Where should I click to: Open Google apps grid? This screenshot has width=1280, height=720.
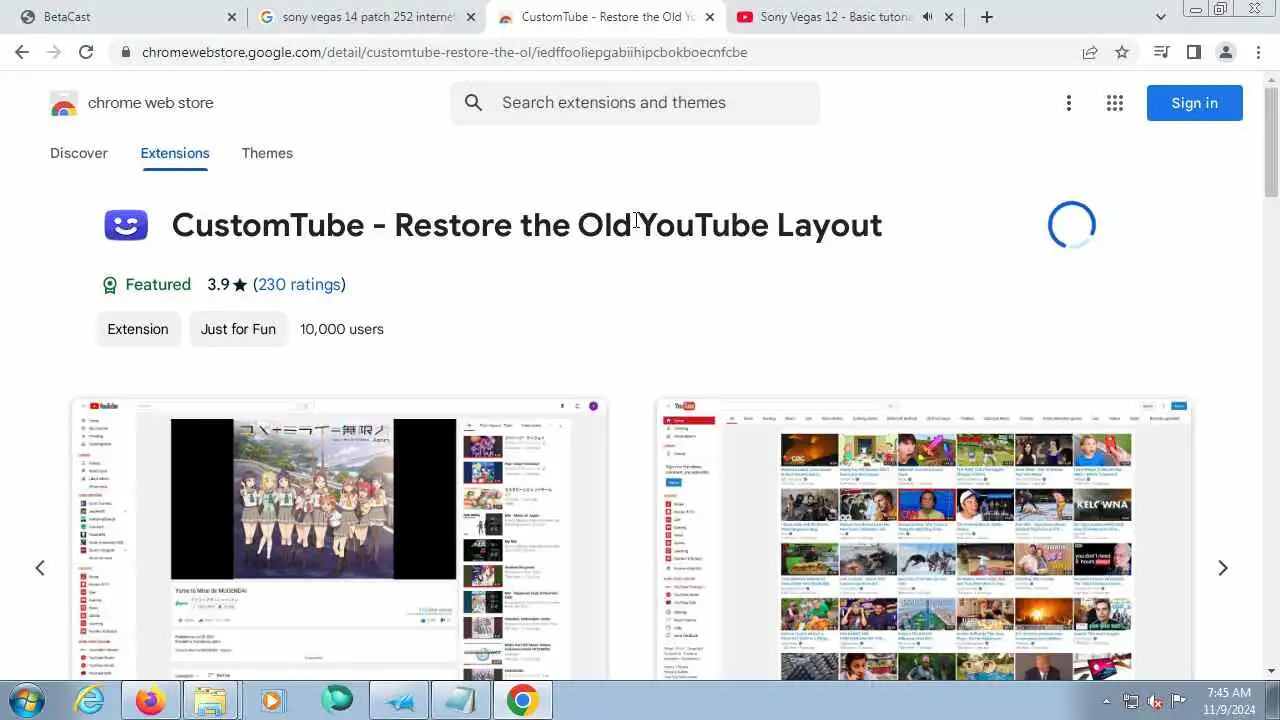click(1115, 103)
